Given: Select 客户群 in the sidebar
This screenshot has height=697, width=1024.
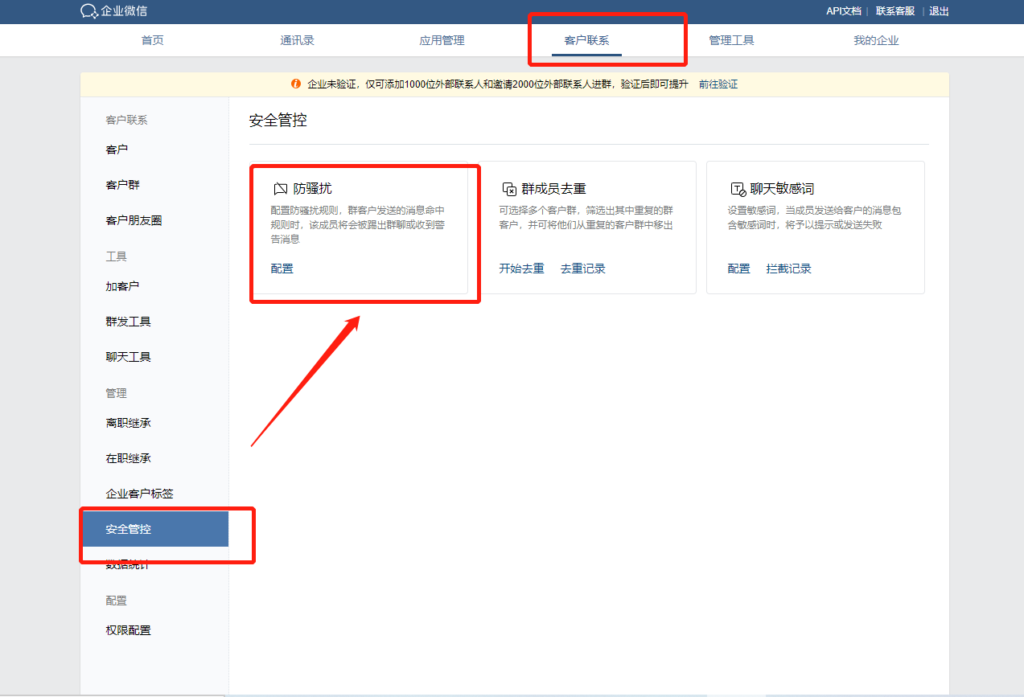Looking at the screenshot, I should point(124,185).
